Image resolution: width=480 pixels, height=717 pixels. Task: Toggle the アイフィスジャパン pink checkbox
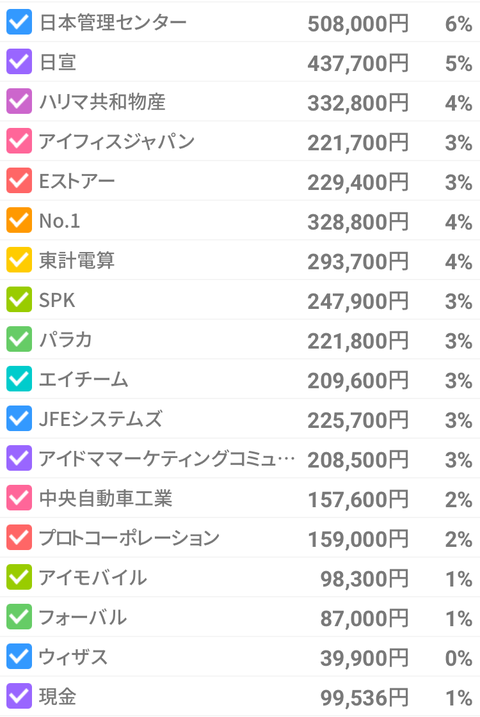click(x=19, y=141)
